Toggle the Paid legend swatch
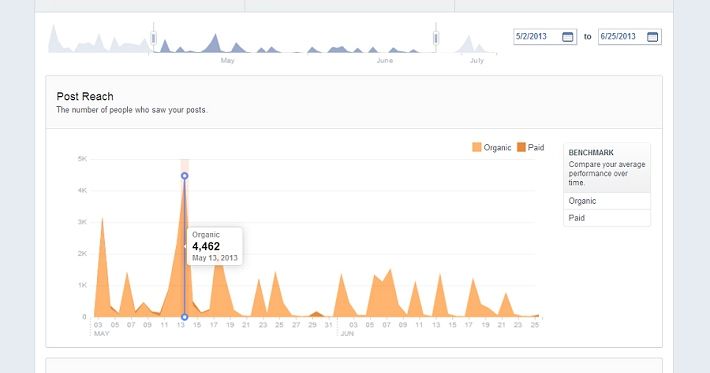This screenshot has width=710, height=373. 521,147
